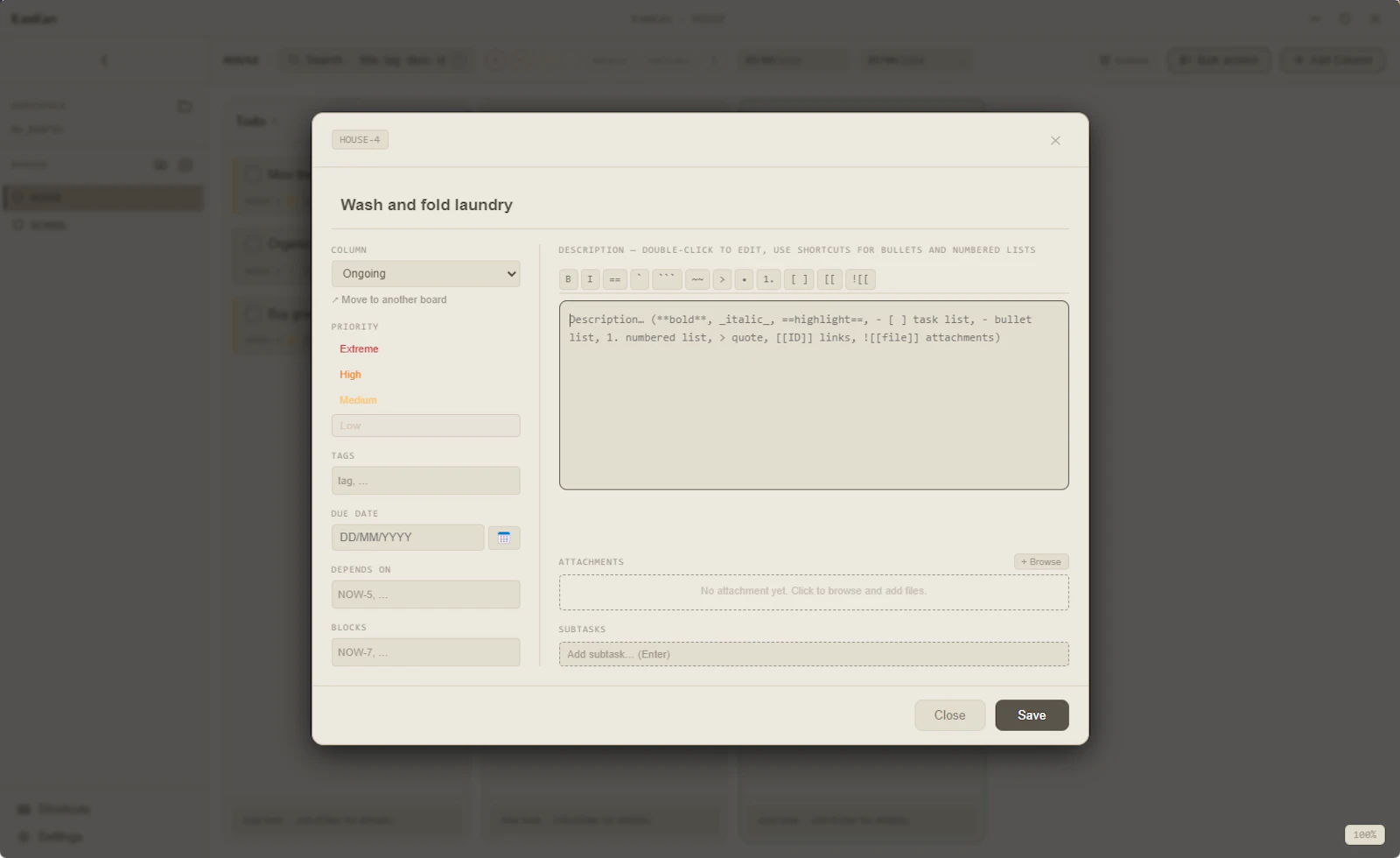Set priority to Low
Viewport: 1400px width, 858px height.
pos(425,425)
